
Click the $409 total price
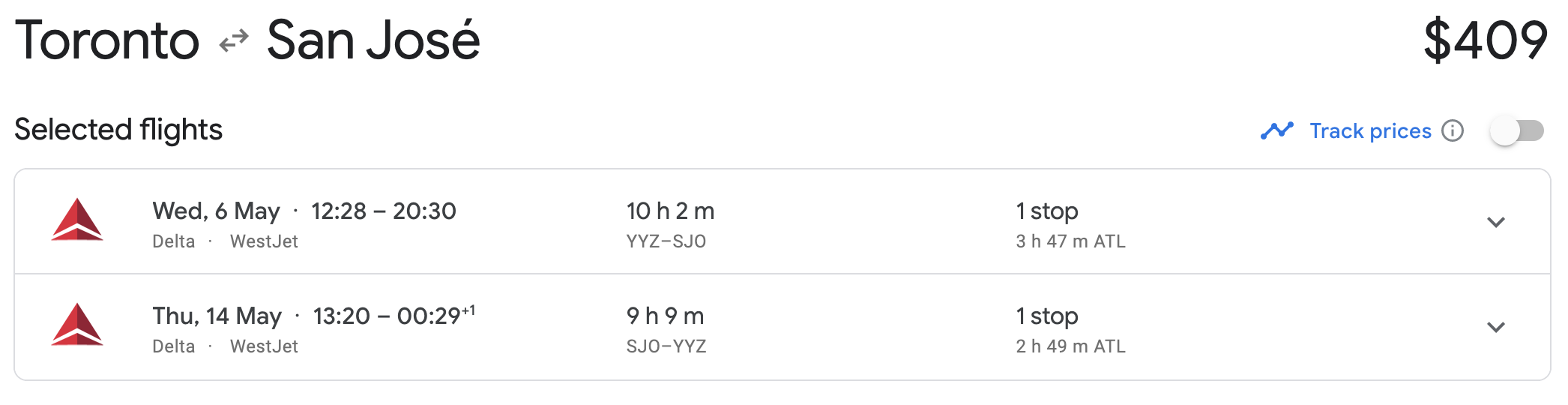[1486, 40]
